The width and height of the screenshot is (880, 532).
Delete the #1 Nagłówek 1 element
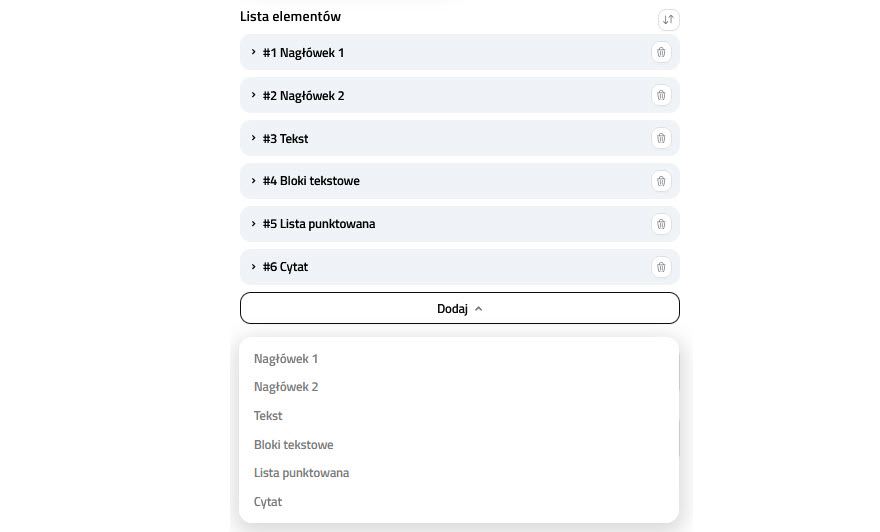point(660,52)
